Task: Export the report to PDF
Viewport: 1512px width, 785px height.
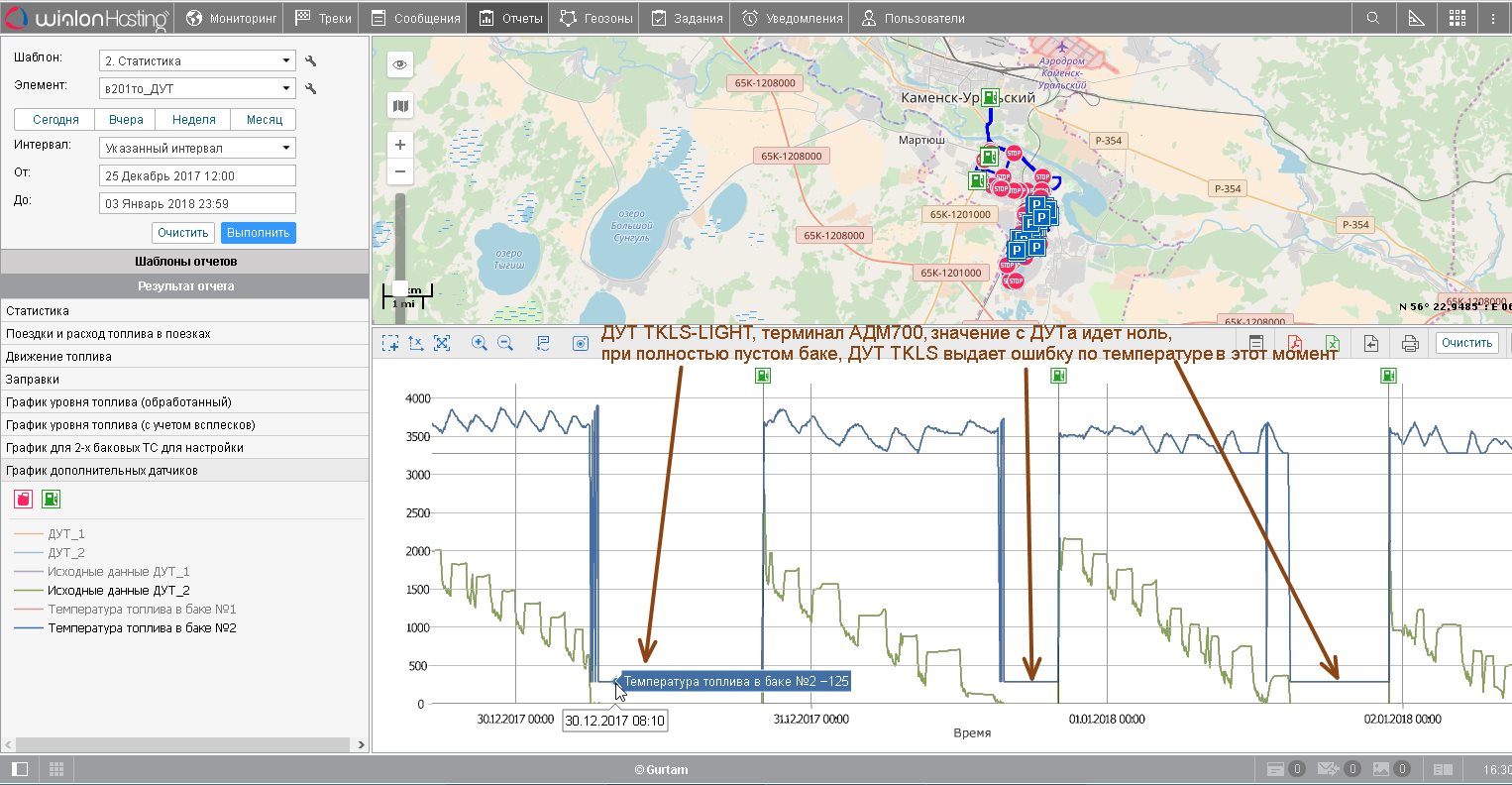Action: (x=1294, y=343)
